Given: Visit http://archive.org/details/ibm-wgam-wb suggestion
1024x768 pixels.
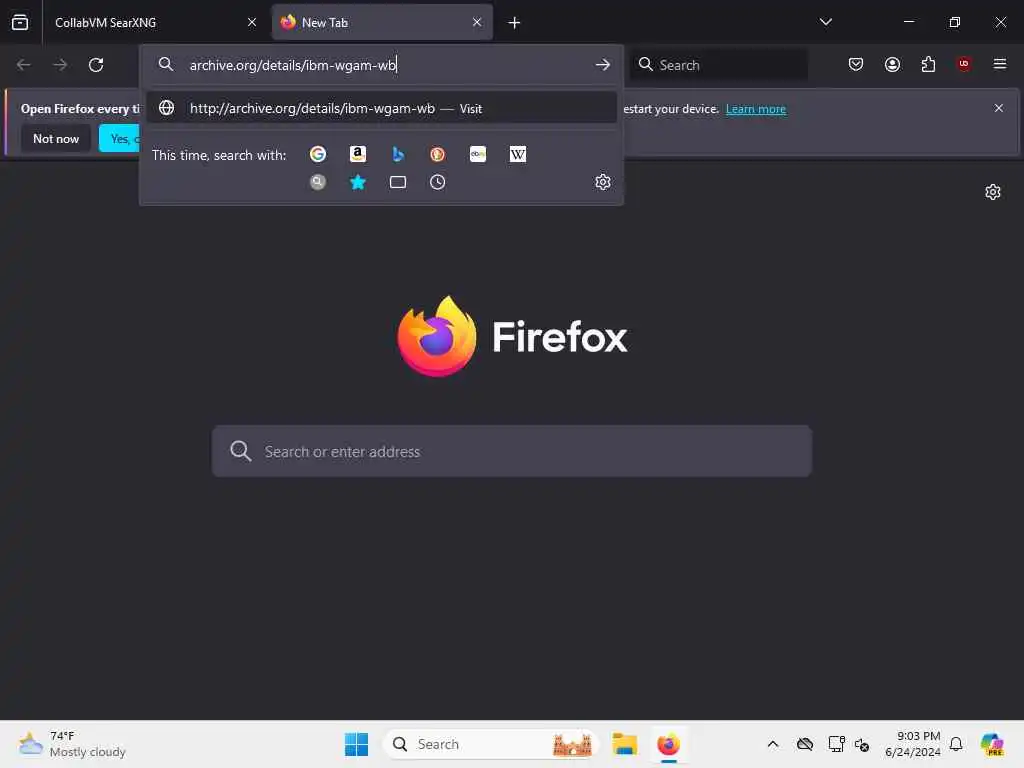Looking at the screenshot, I should click(381, 108).
